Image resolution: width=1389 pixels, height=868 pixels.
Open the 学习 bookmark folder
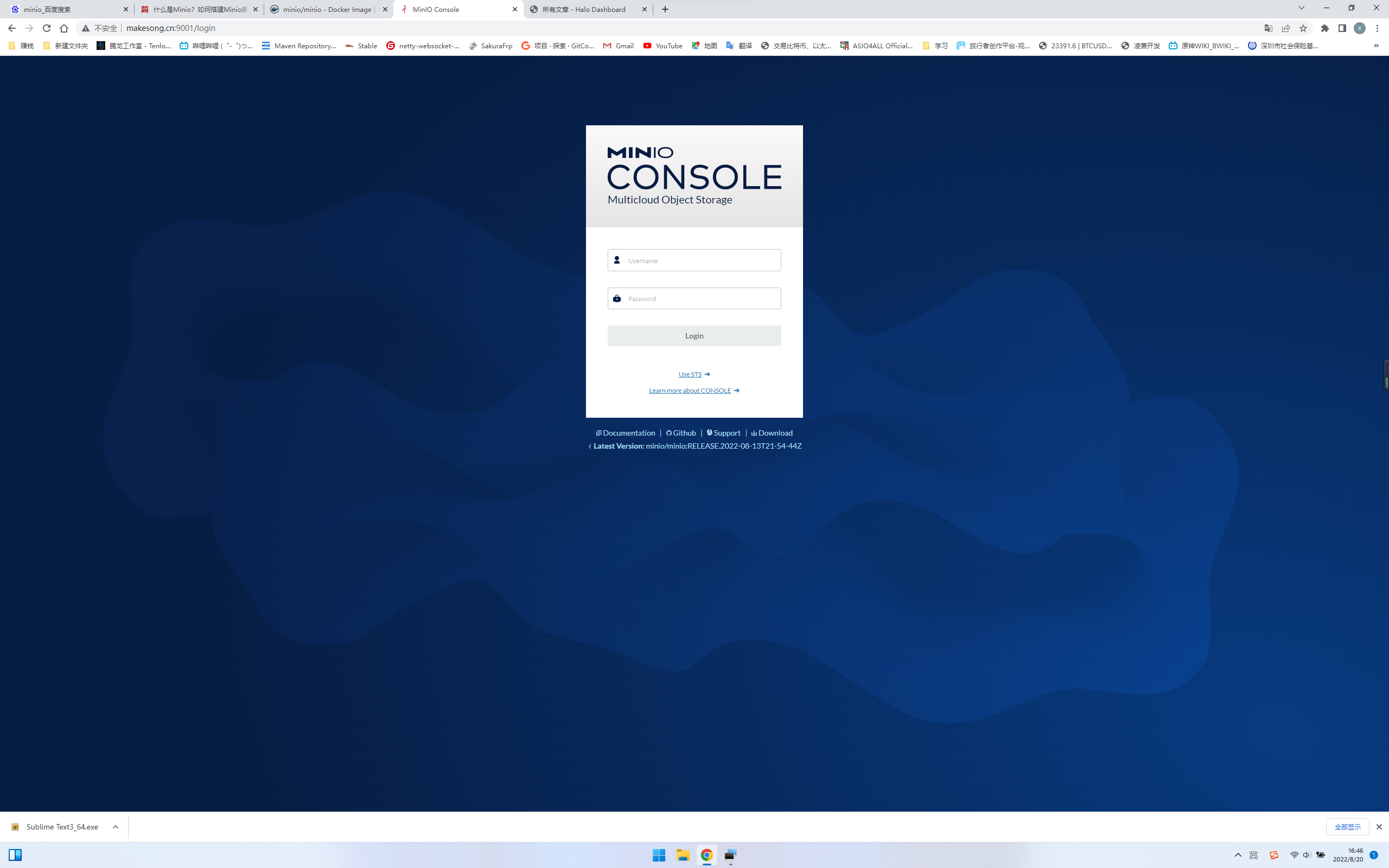click(935, 46)
